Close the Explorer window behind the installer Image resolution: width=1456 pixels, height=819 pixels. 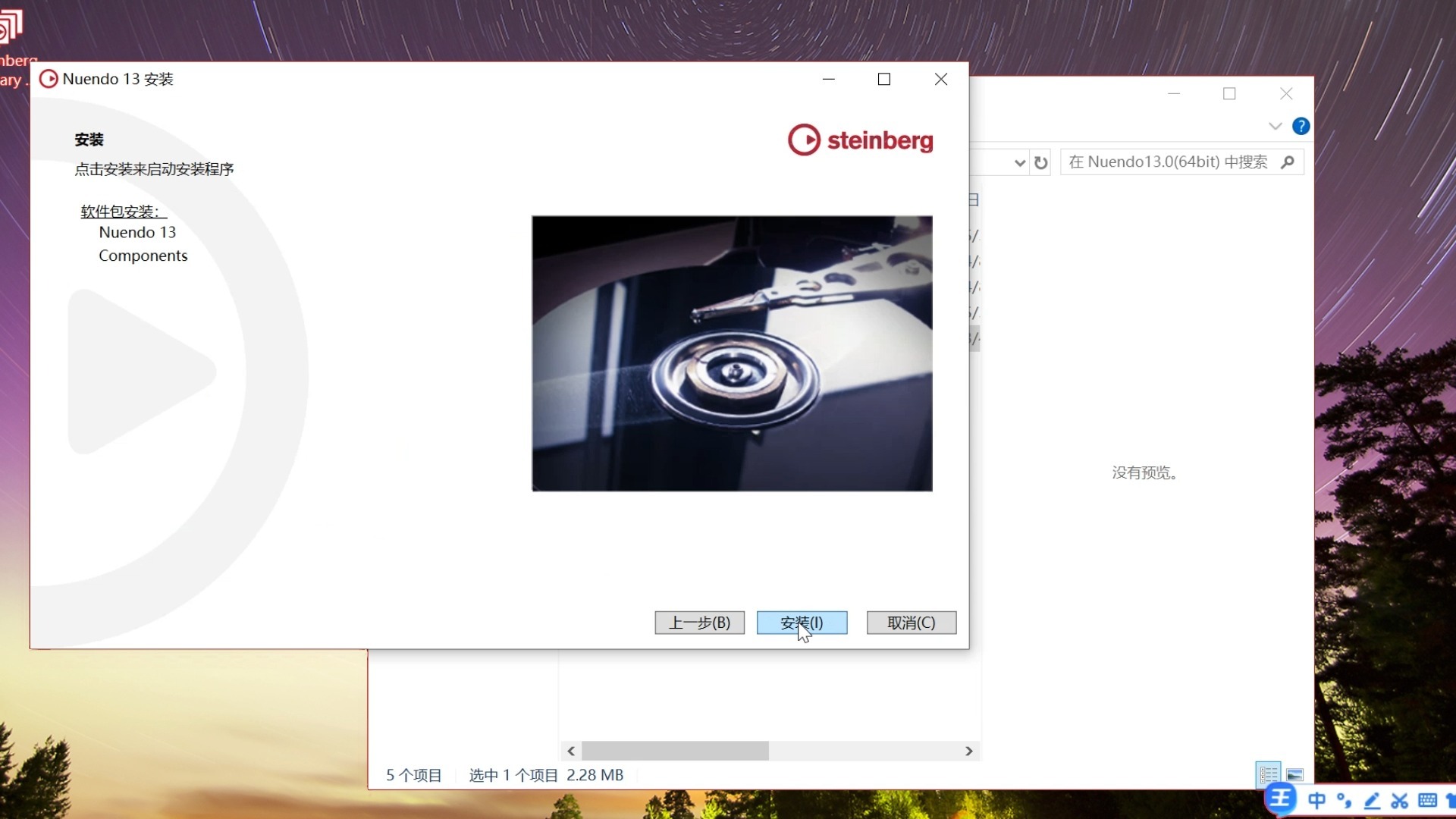[1286, 93]
